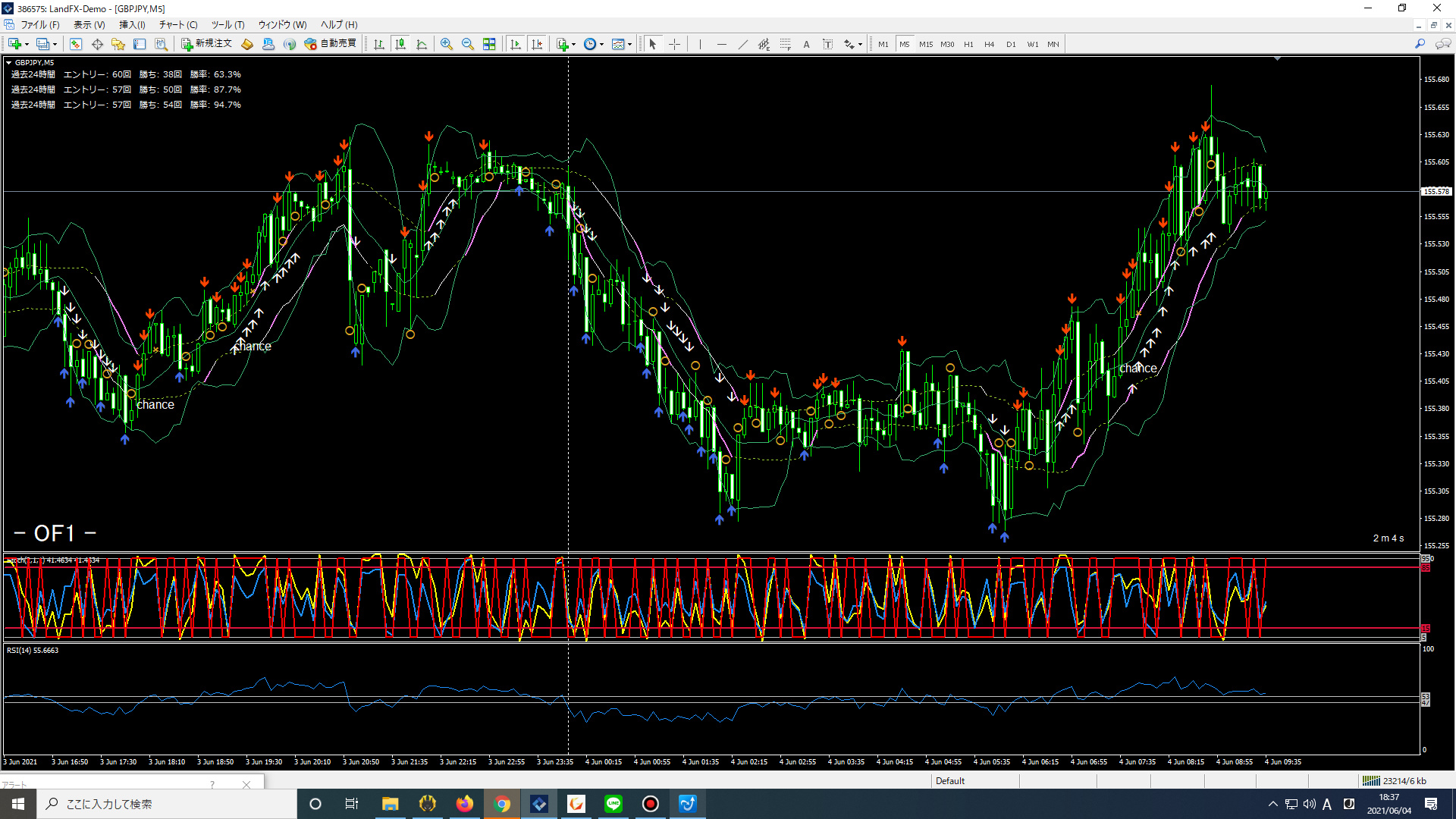Open the Market Watch window icon
The width and height of the screenshot is (1456, 819).
pyautogui.click(x=76, y=44)
